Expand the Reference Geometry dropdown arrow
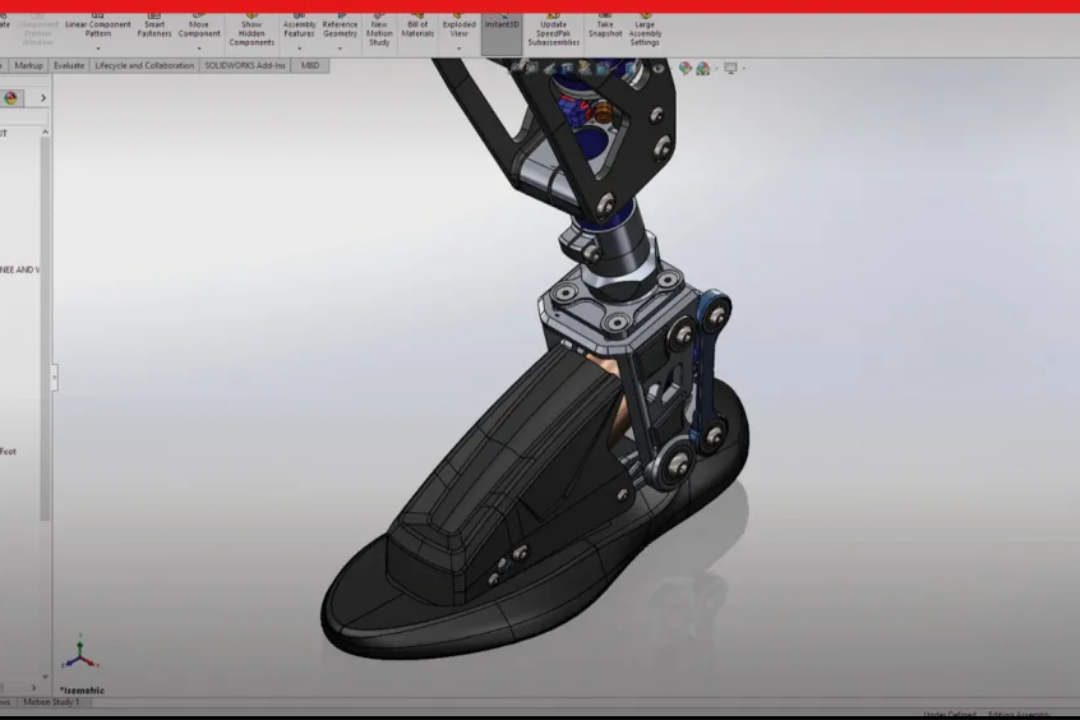The image size is (1080, 720). pyautogui.click(x=340, y=49)
